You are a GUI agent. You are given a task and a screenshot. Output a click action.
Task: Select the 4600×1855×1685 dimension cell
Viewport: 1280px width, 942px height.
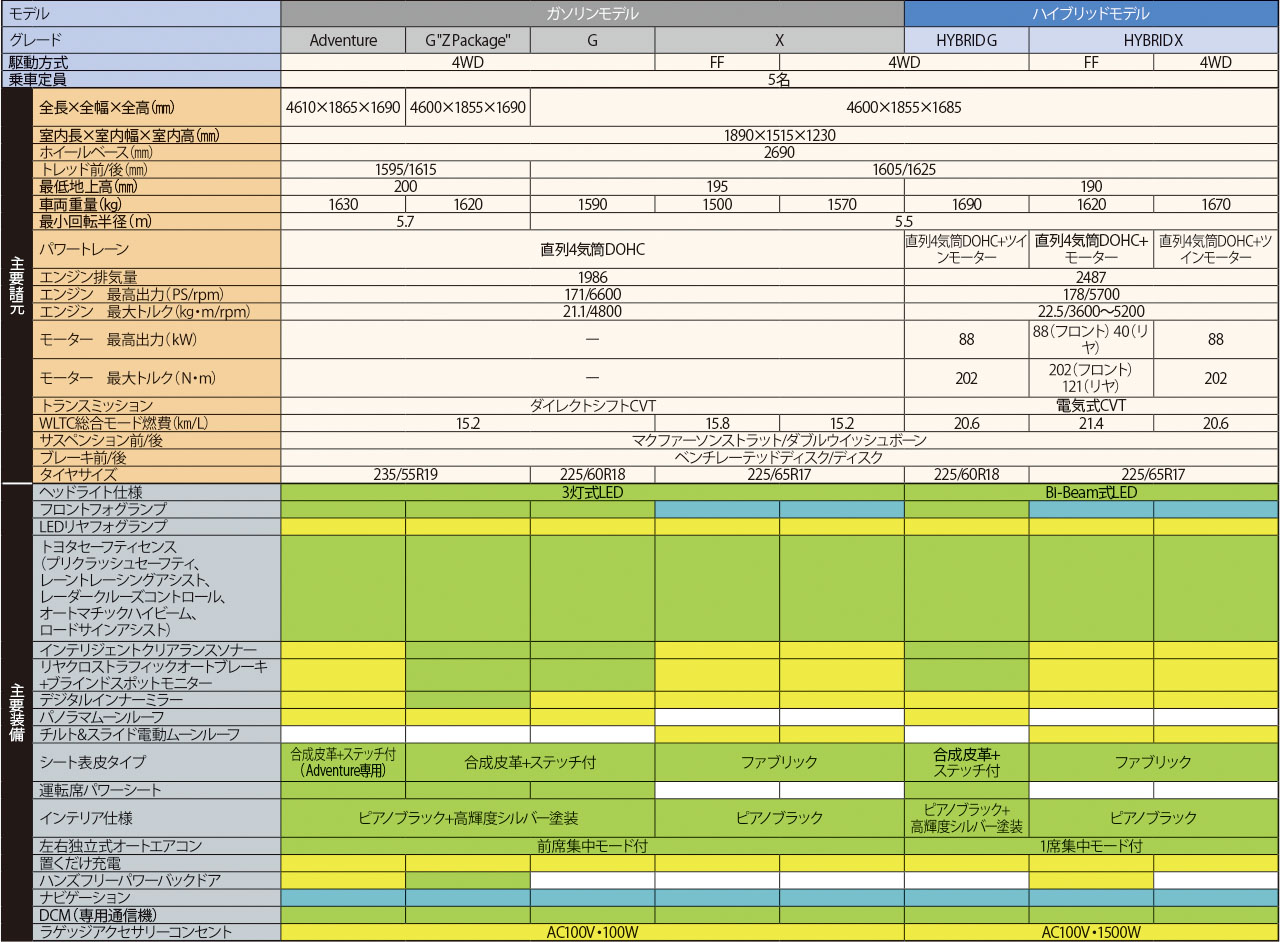[905, 107]
